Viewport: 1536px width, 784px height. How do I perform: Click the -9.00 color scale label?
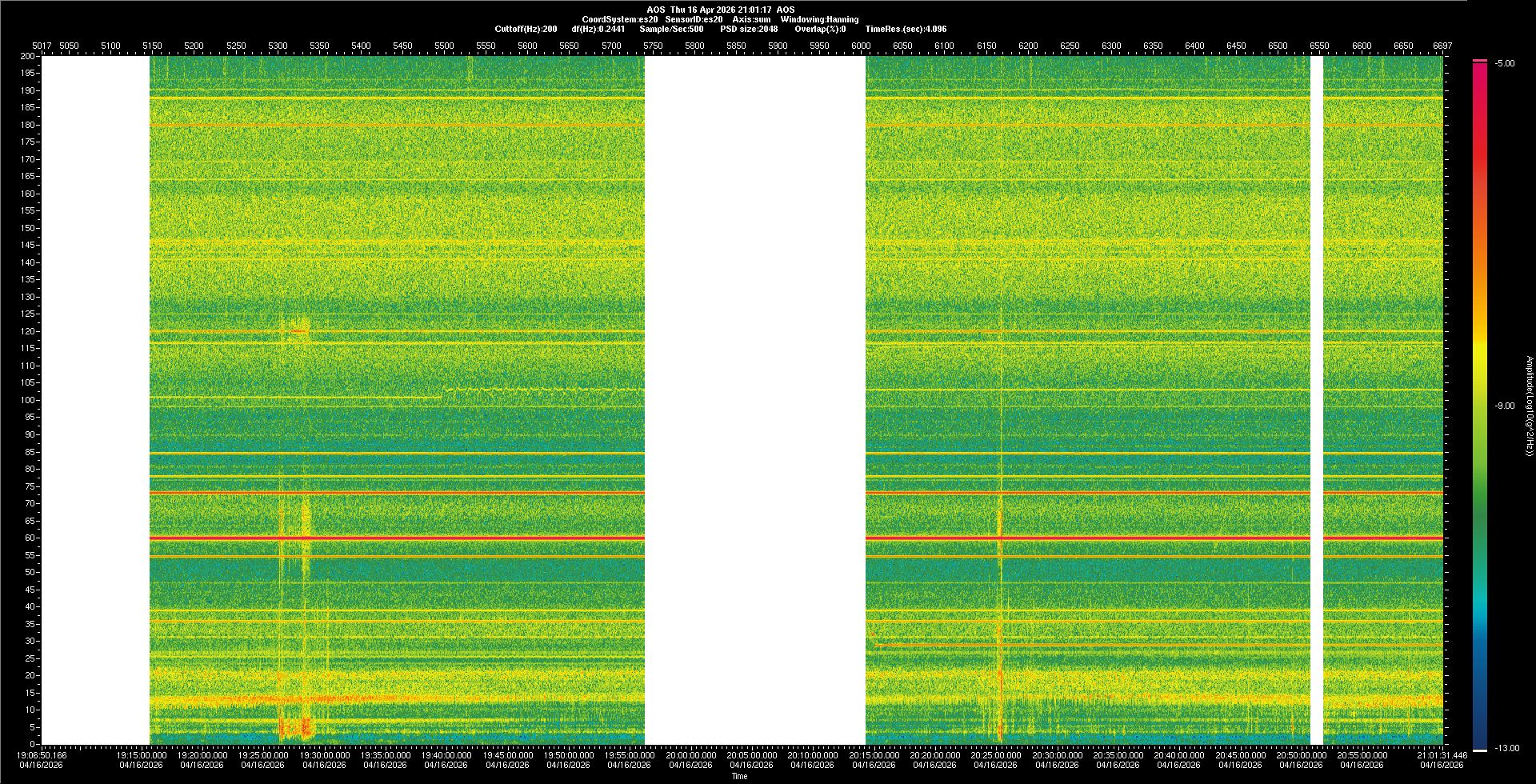[1504, 406]
